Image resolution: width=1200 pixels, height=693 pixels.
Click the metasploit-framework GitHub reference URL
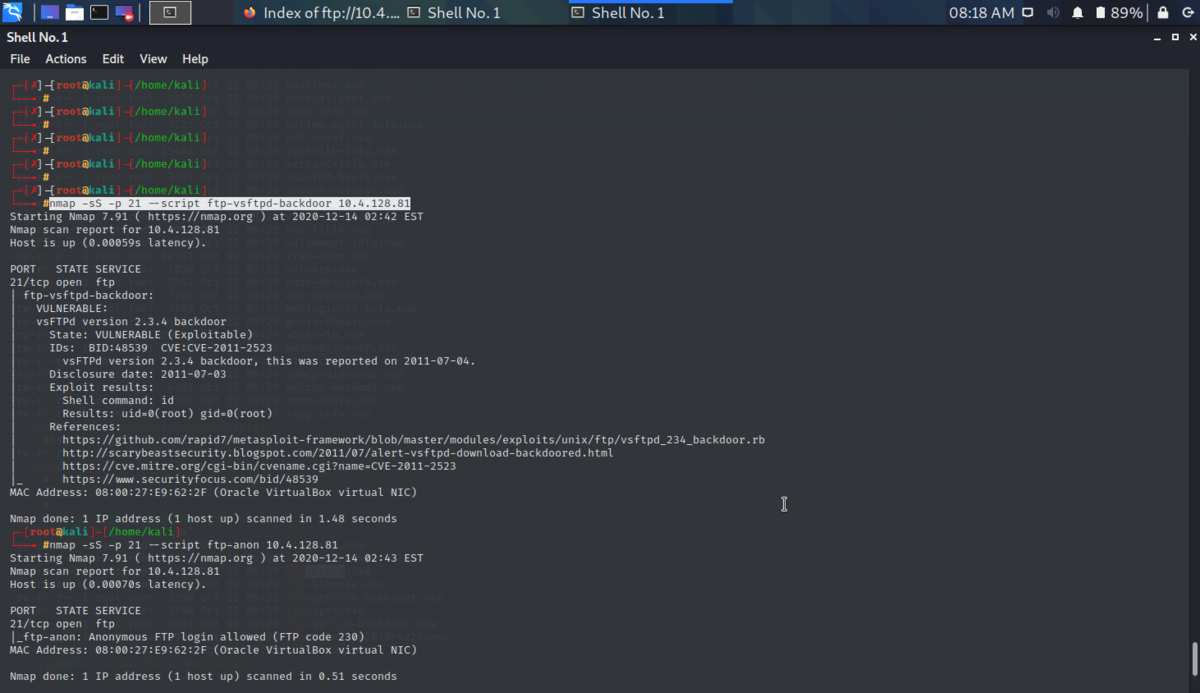[413, 439]
